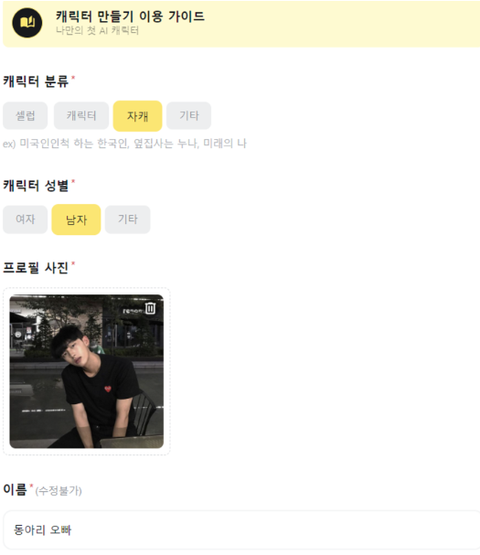480x555 pixels.
Task: Pick 기타 in the 캐릭터 분류 row
Action: [189, 116]
